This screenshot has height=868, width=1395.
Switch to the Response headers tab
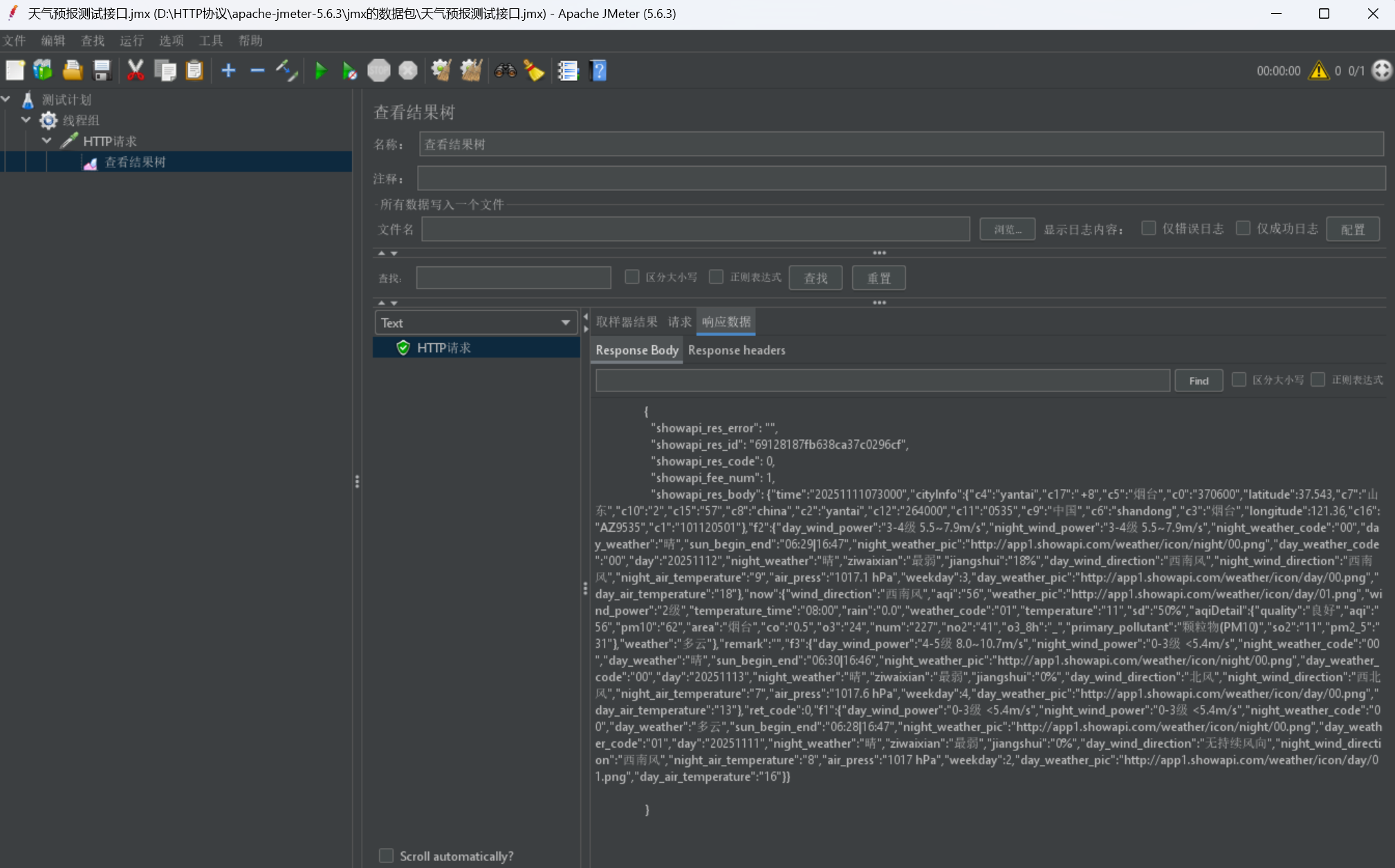coord(737,350)
